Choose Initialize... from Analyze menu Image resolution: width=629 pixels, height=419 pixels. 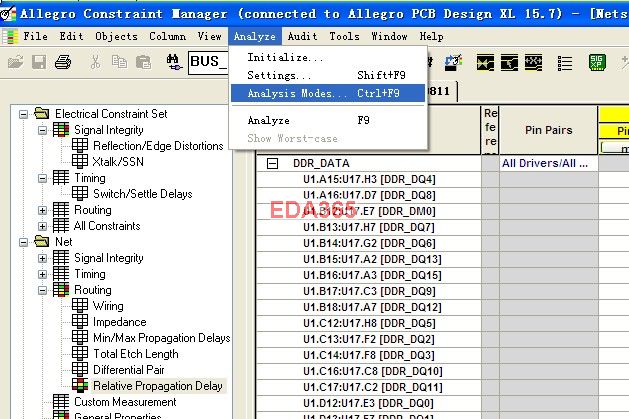328,57
